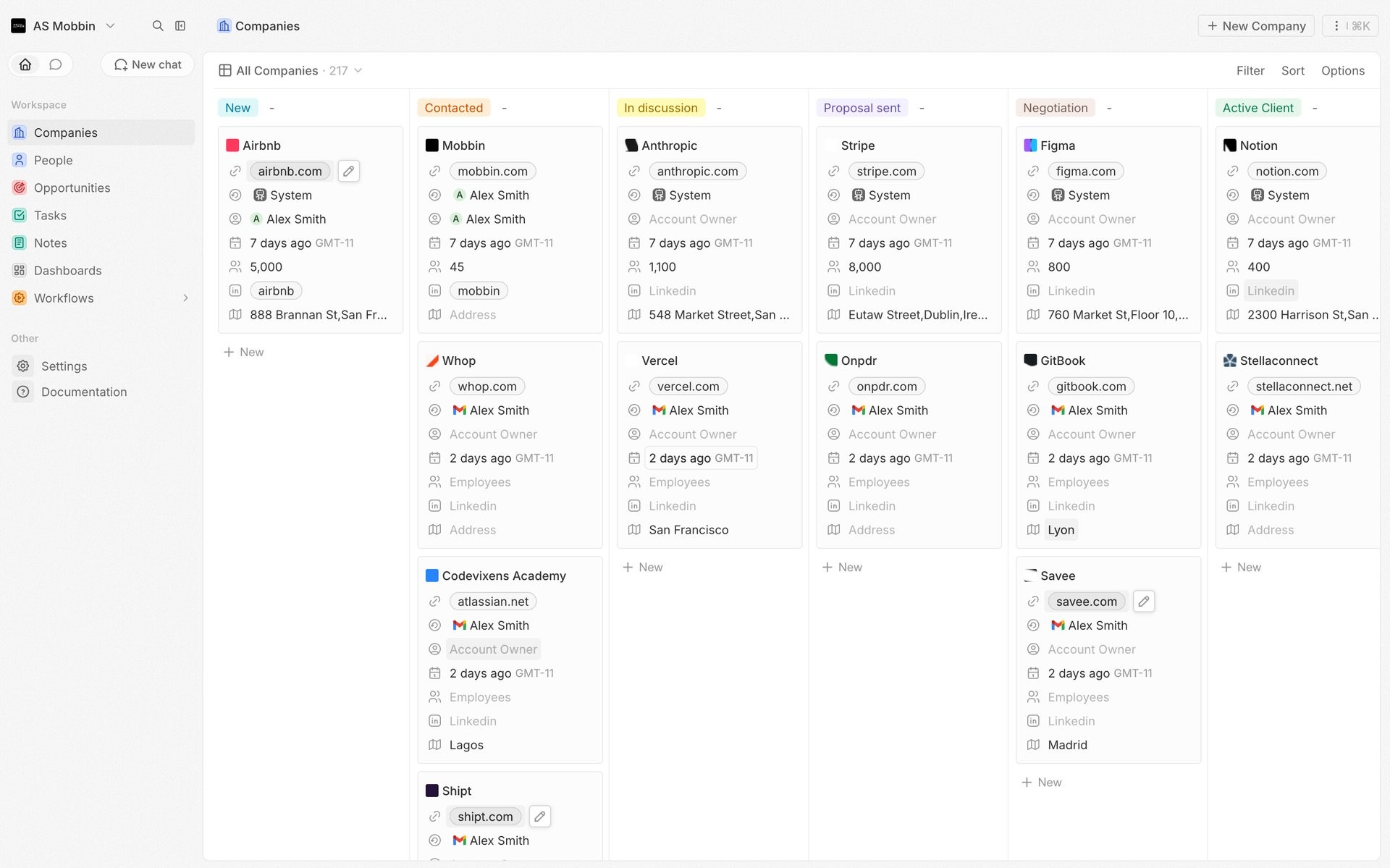Open the anthropic.com domain link
The width and height of the screenshot is (1390, 868).
pyautogui.click(x=697, y=171)
